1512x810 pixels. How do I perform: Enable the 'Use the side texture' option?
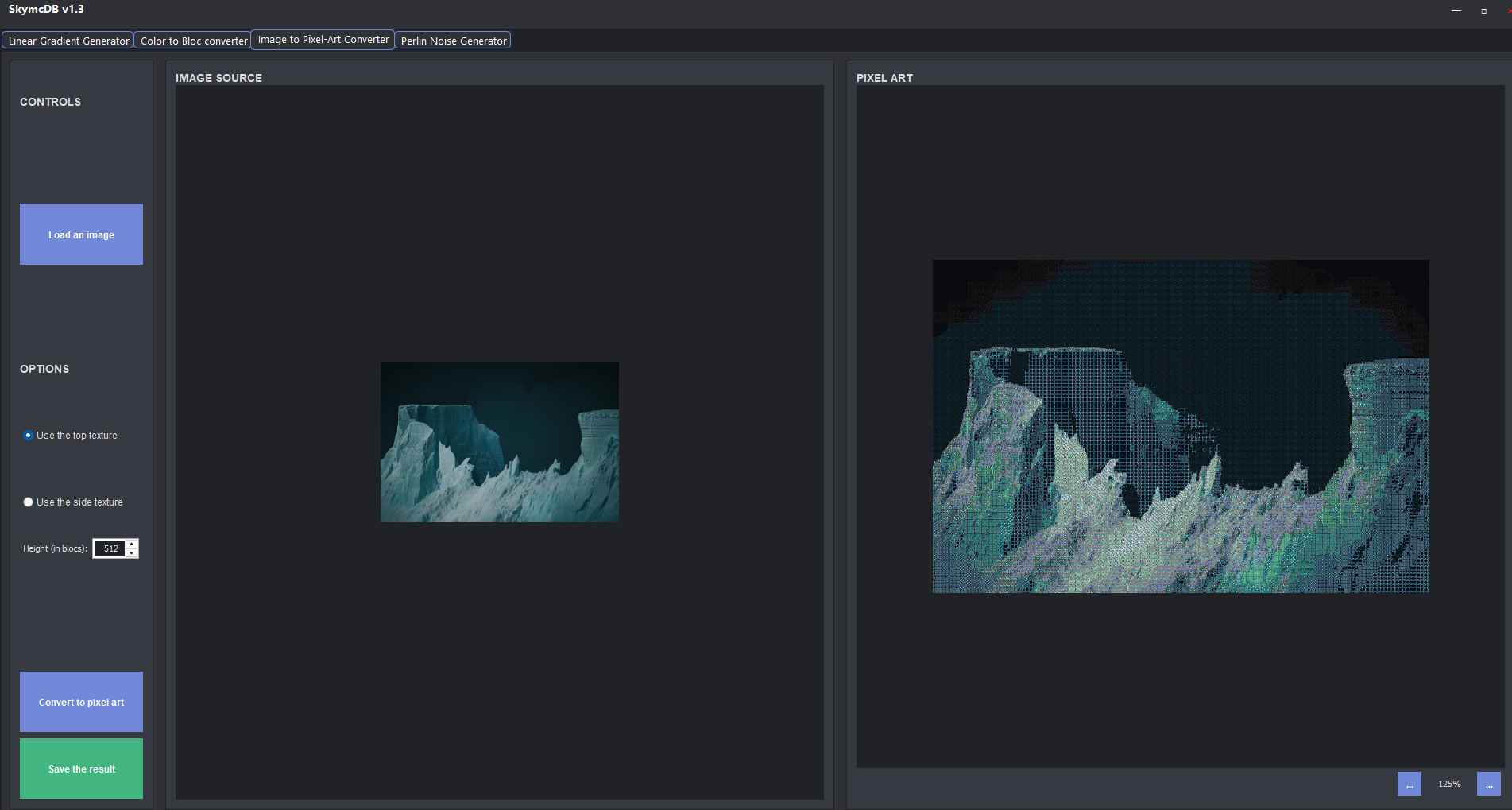[x=29, y=502]
